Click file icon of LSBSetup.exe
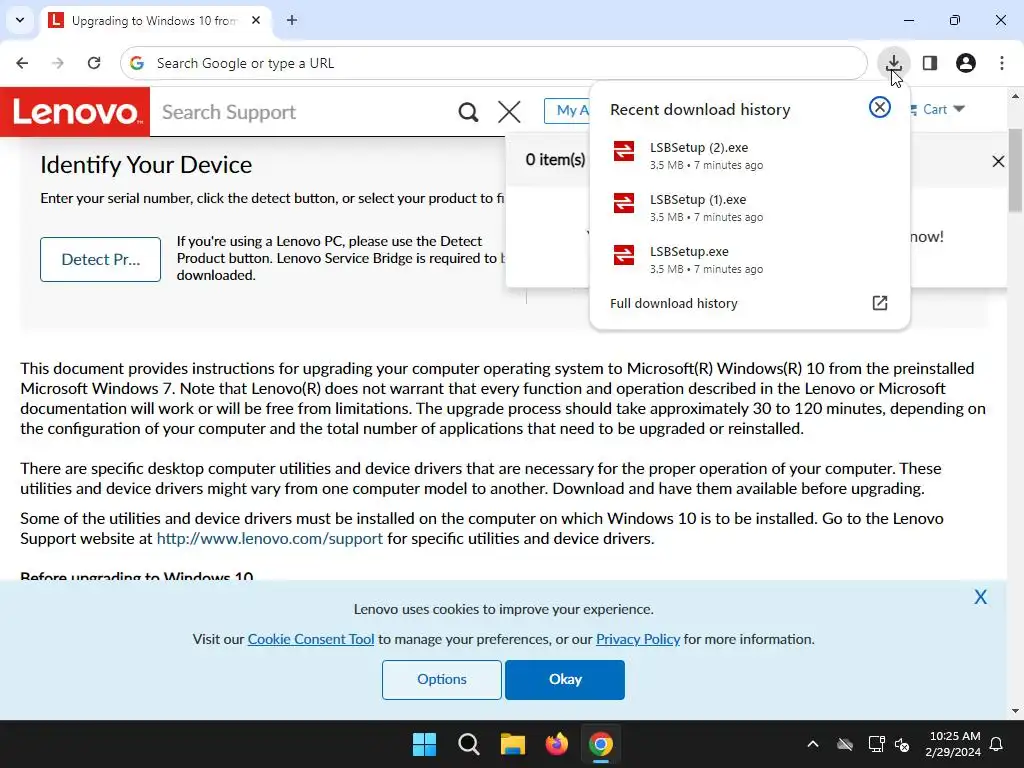1024x768 pixels. pyautogui.click(x=624, y=255)
